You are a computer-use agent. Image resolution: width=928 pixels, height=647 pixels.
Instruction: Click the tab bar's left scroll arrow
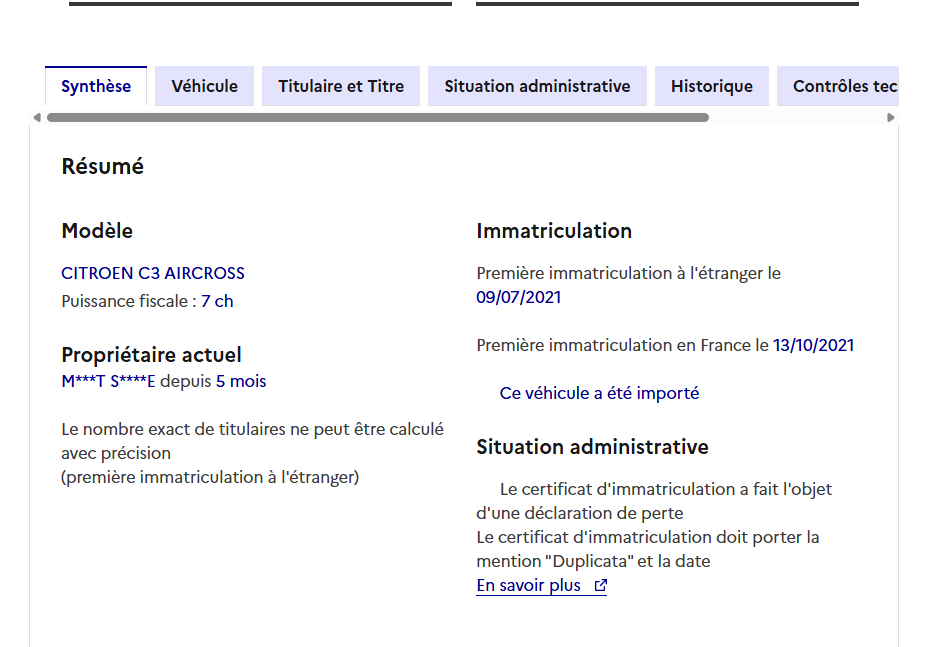(37, 117)
